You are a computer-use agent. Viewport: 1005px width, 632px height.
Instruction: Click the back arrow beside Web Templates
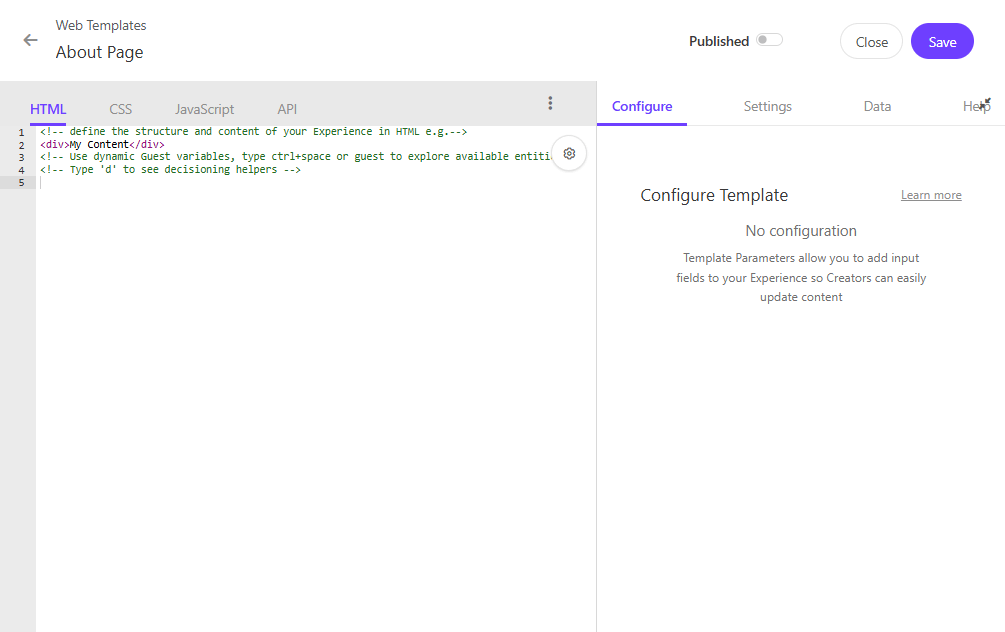point(31,40)
